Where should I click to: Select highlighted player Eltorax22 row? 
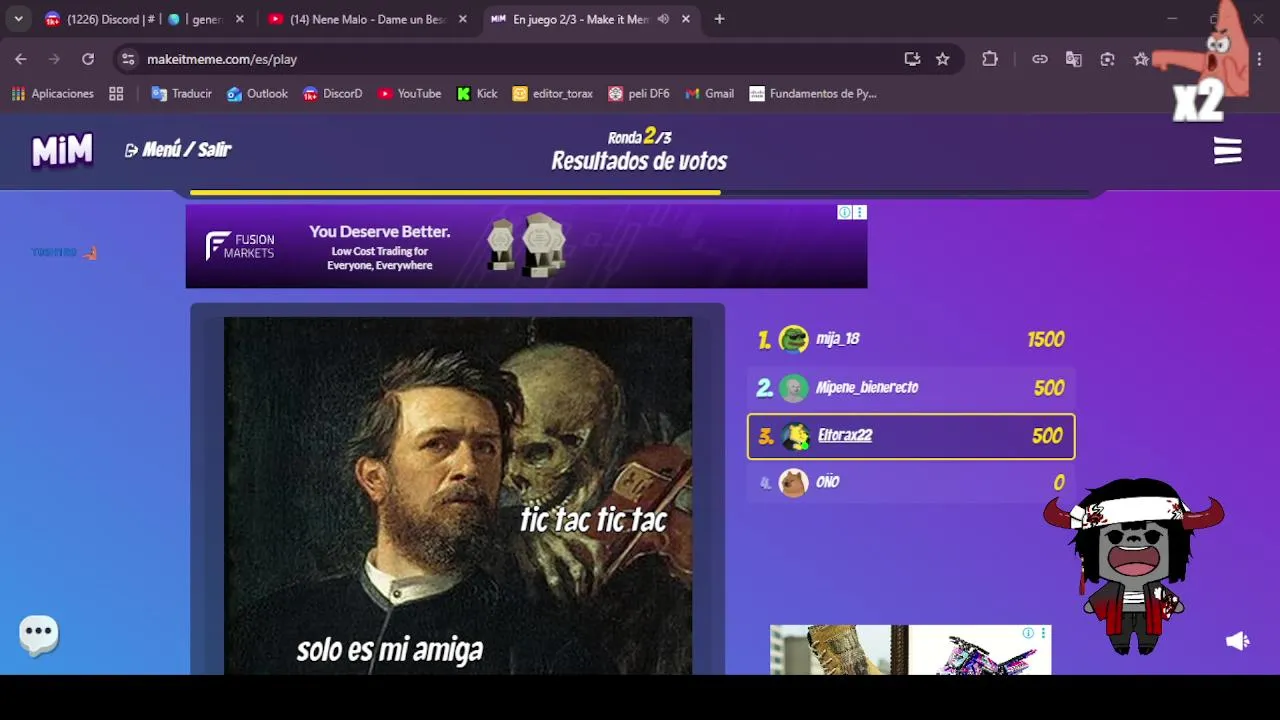click(911, 436)
